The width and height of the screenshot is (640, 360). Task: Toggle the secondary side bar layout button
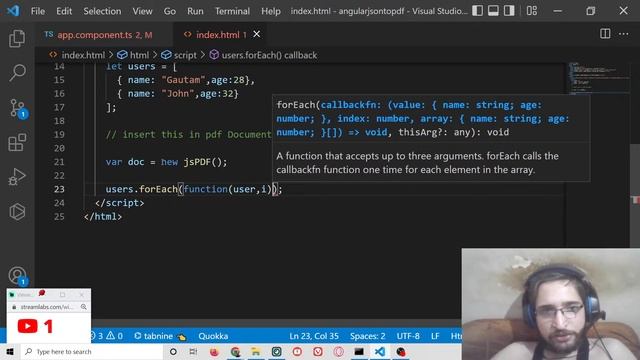click(x=509, y=11)
